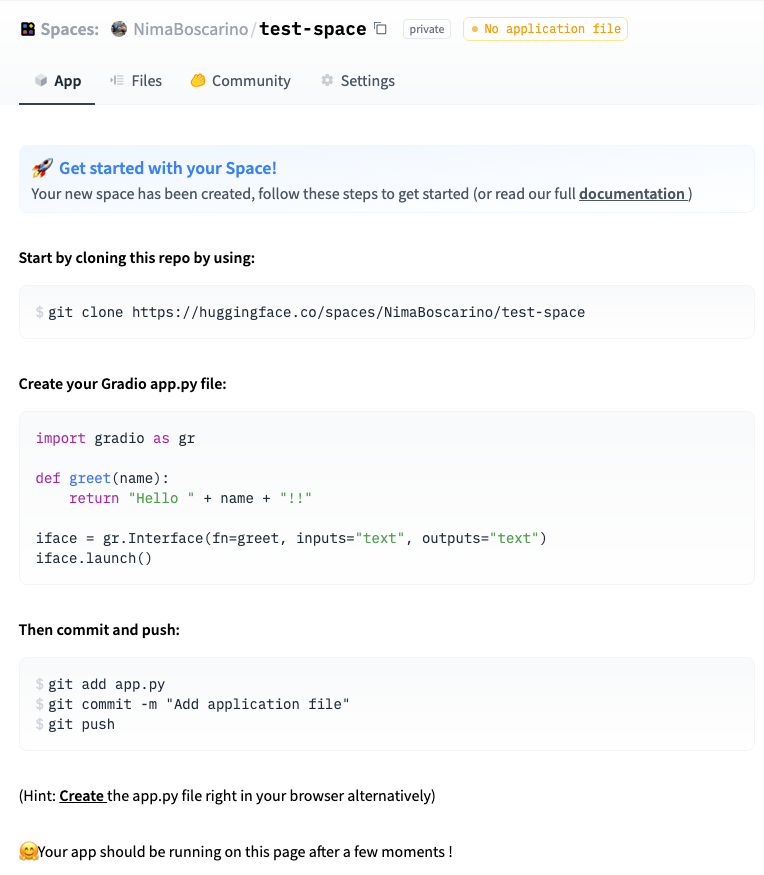This screenshot has height=875, width=764.
Task: Click the App tab cube icon
Action: pos(41,80)
